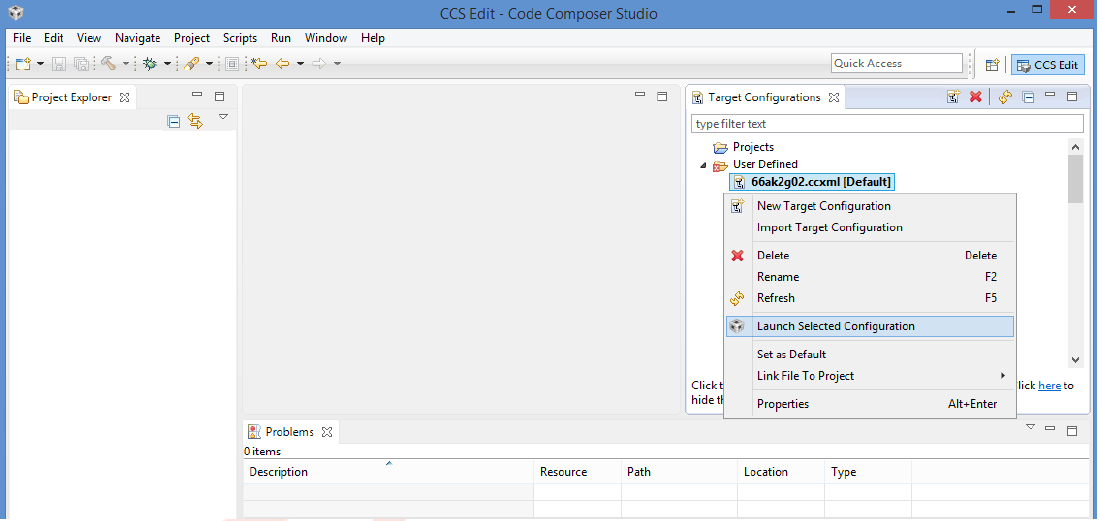1100x521 pixels.
Task: Expand the New dropdown arrow in the toolbar
Action: coord(40,64)
